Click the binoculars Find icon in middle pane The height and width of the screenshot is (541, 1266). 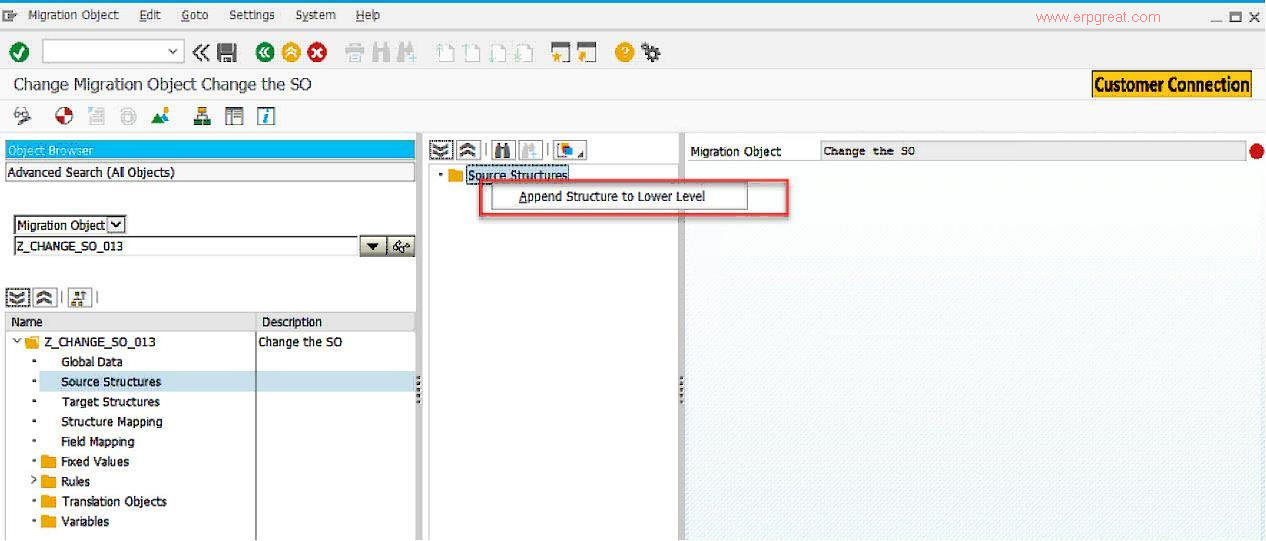(503, 150)
